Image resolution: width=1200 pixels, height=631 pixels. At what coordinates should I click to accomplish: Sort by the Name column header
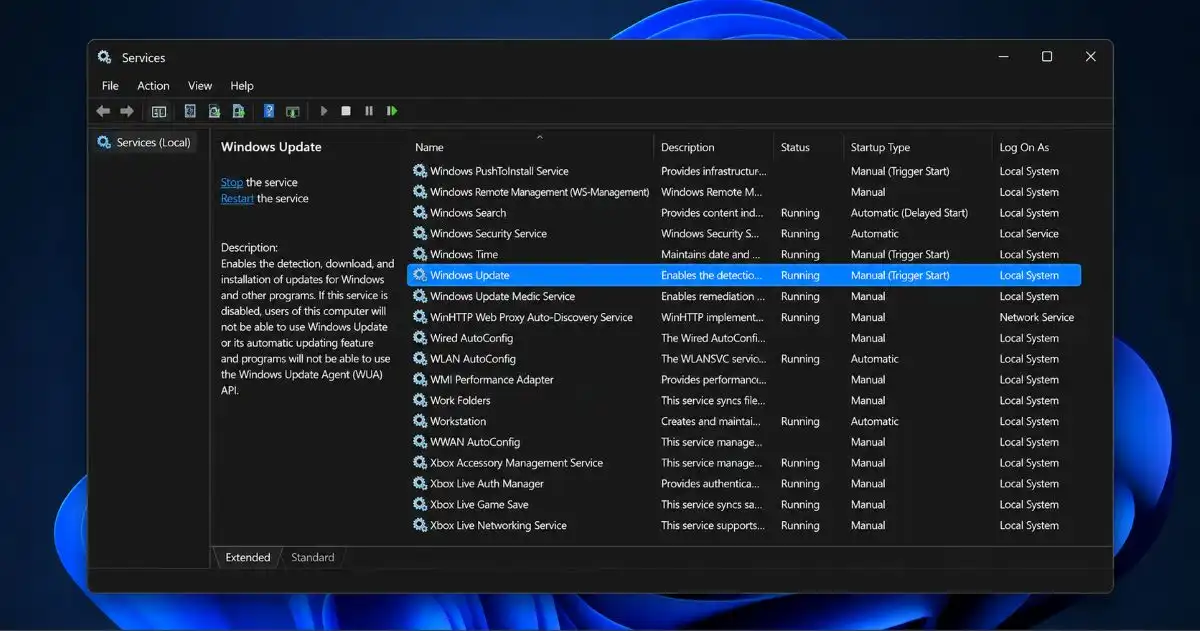[x=531, y=147]
